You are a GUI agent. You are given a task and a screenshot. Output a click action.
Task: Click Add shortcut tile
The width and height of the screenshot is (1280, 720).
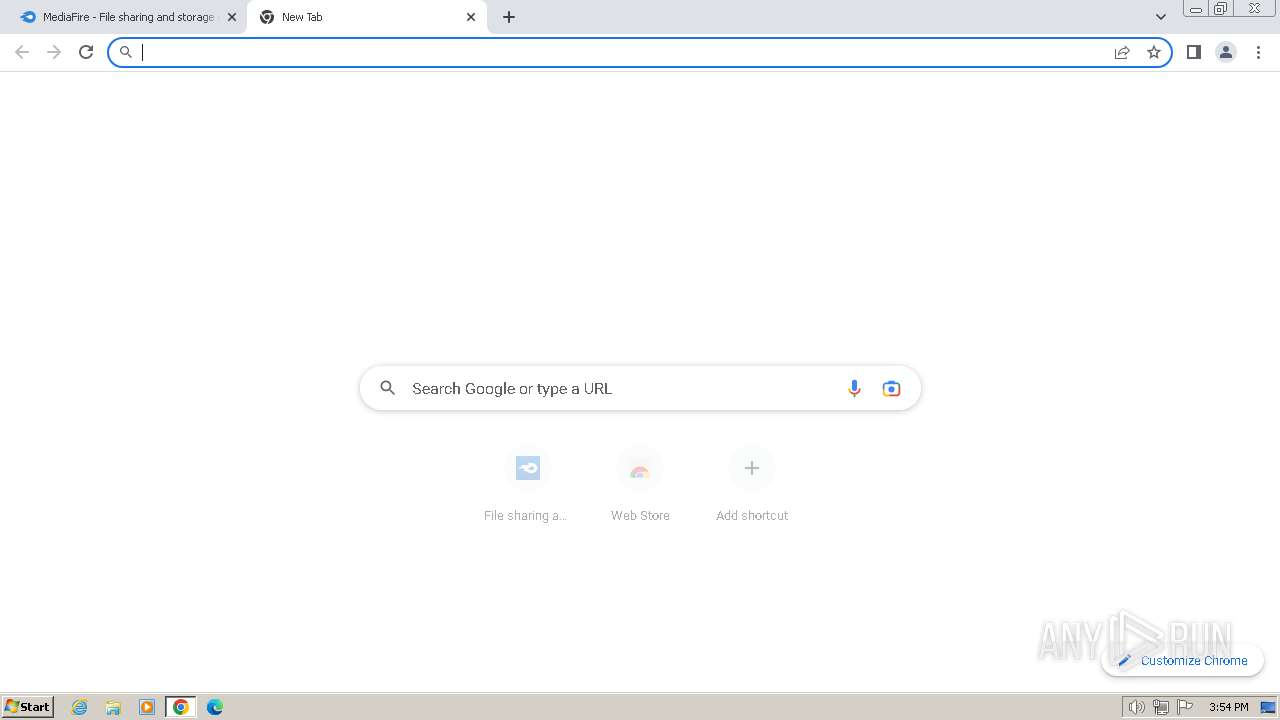tap(752, 484)
